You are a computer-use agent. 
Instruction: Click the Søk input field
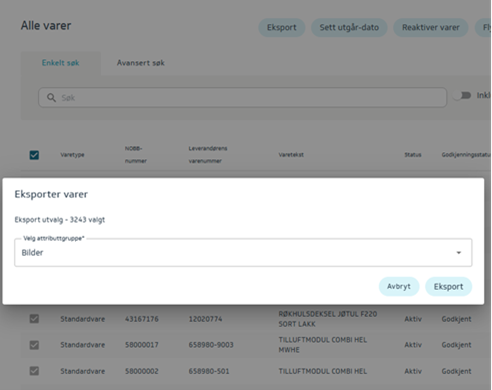[x=242, y=98]
